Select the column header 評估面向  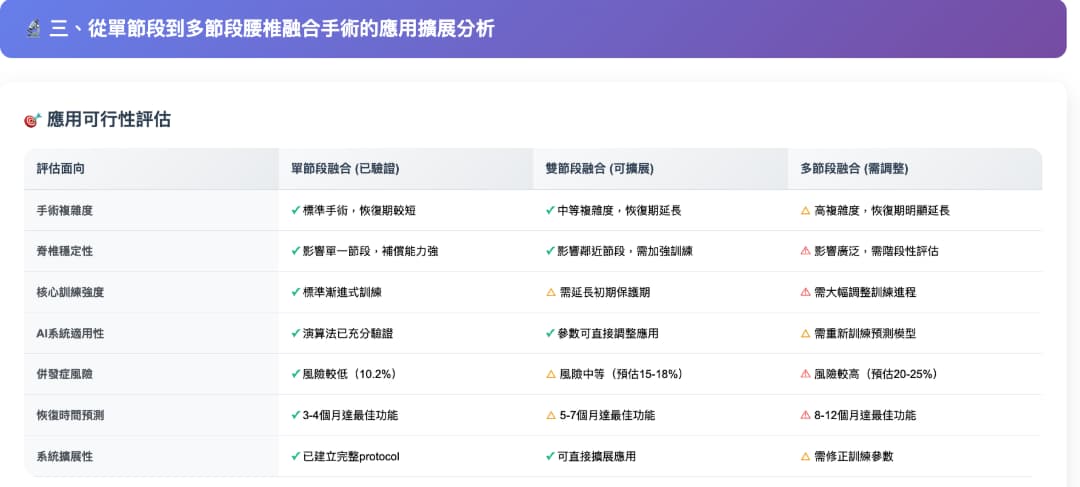click(61, 169)
